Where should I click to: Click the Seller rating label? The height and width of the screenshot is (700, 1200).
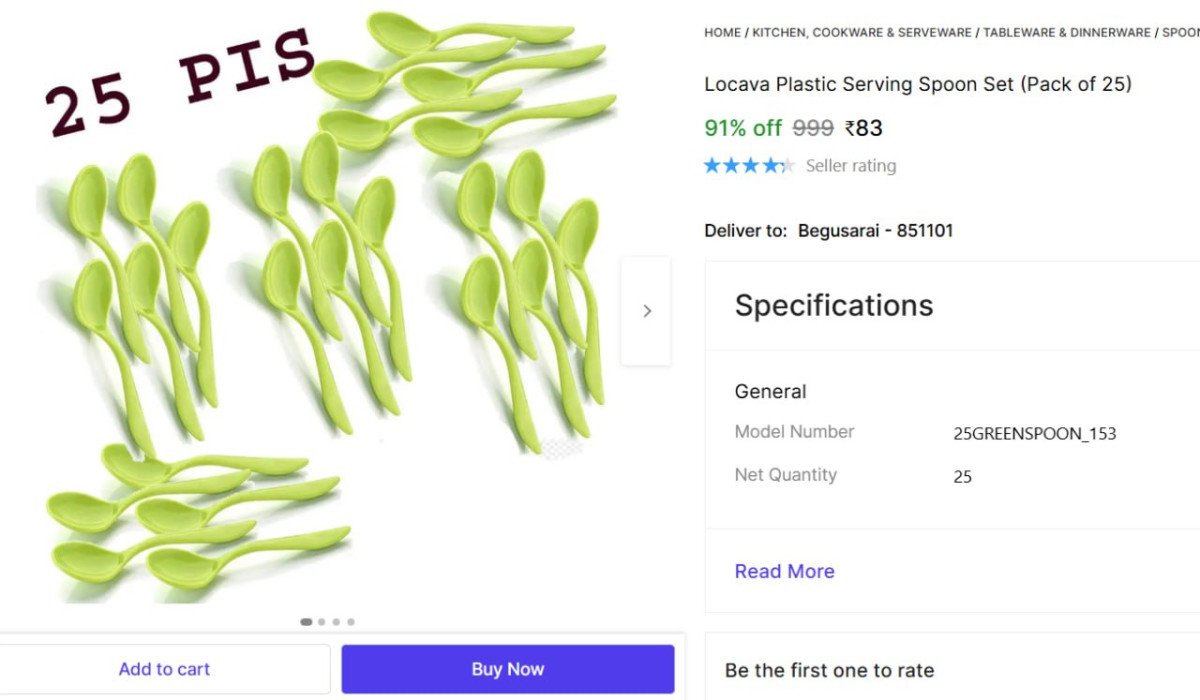(851, 166)
